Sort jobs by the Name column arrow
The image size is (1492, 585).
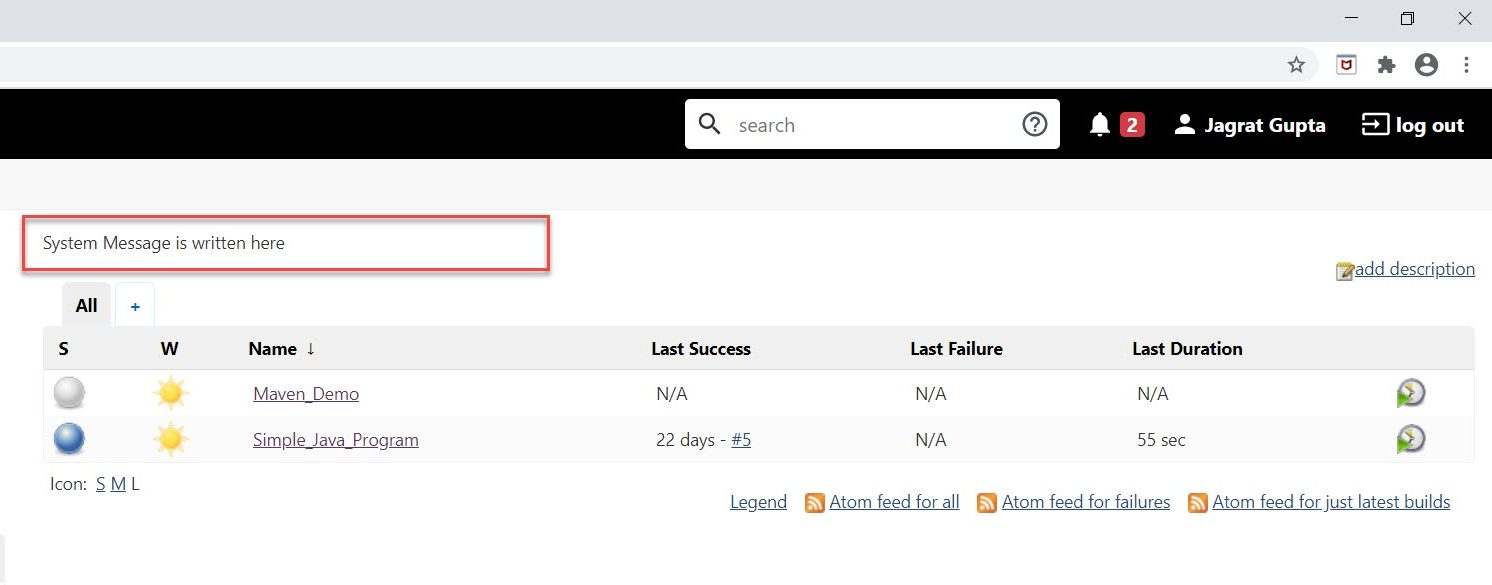pos(310,349)
